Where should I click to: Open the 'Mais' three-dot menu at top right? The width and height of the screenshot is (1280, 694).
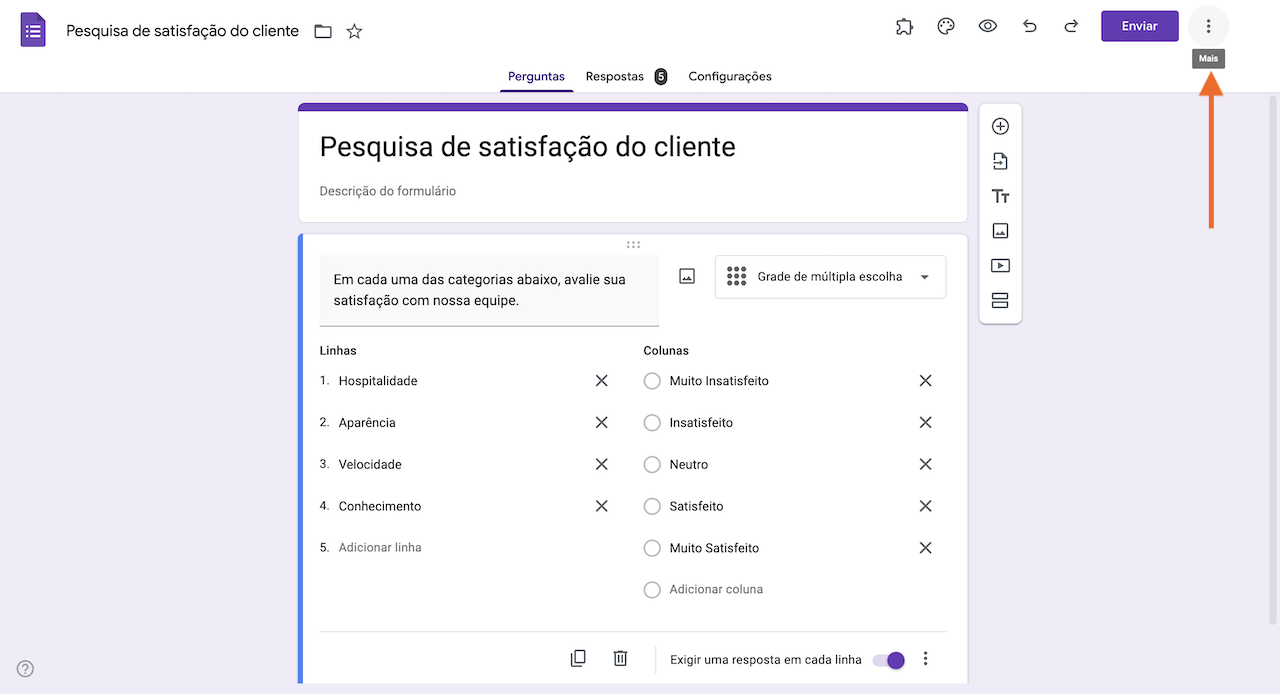click(1208, 26)
